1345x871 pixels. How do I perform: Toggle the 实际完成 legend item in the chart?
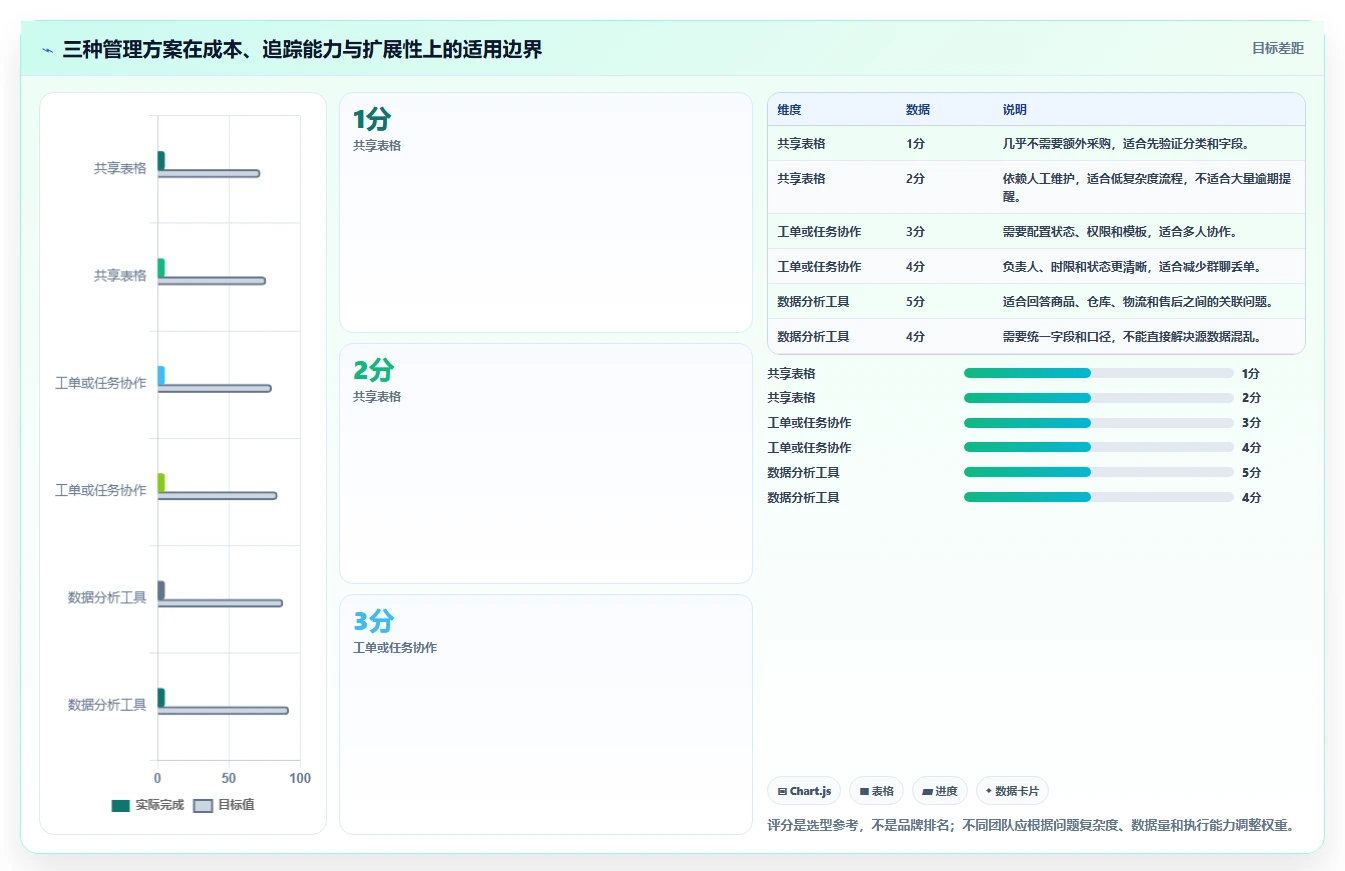[148, 805]
